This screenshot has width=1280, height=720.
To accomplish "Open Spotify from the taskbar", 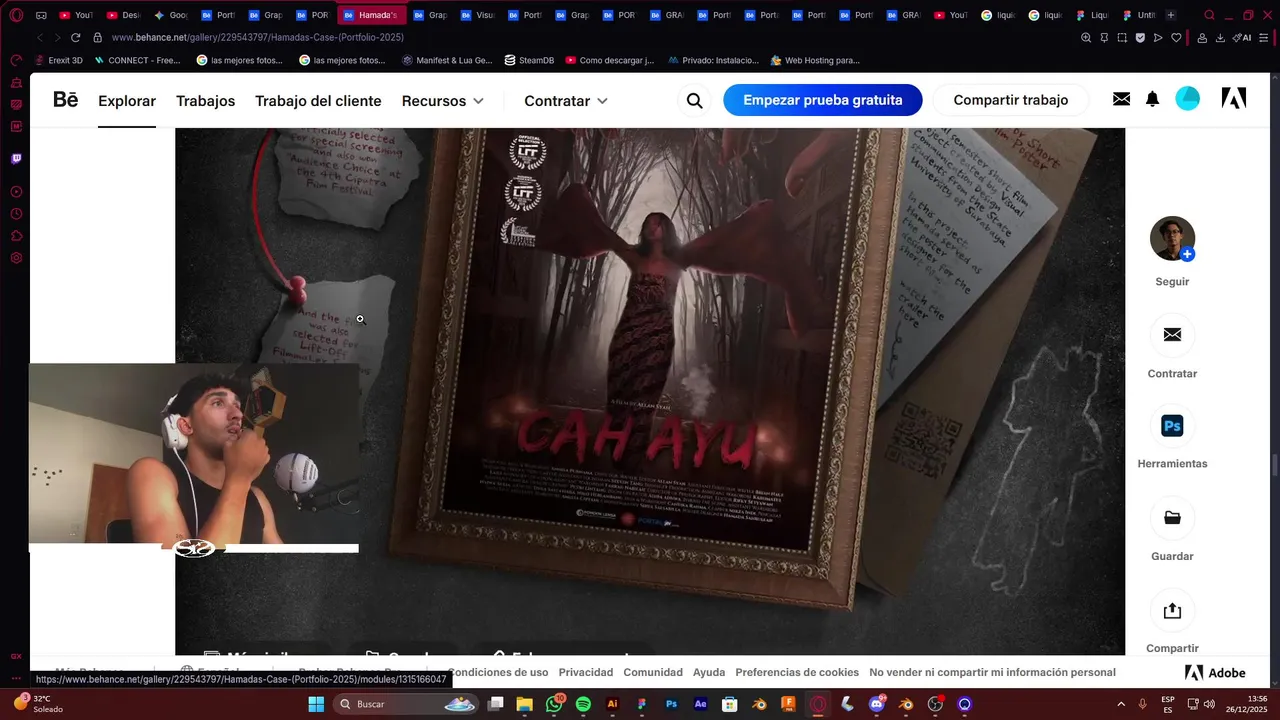I will point(583,704).
